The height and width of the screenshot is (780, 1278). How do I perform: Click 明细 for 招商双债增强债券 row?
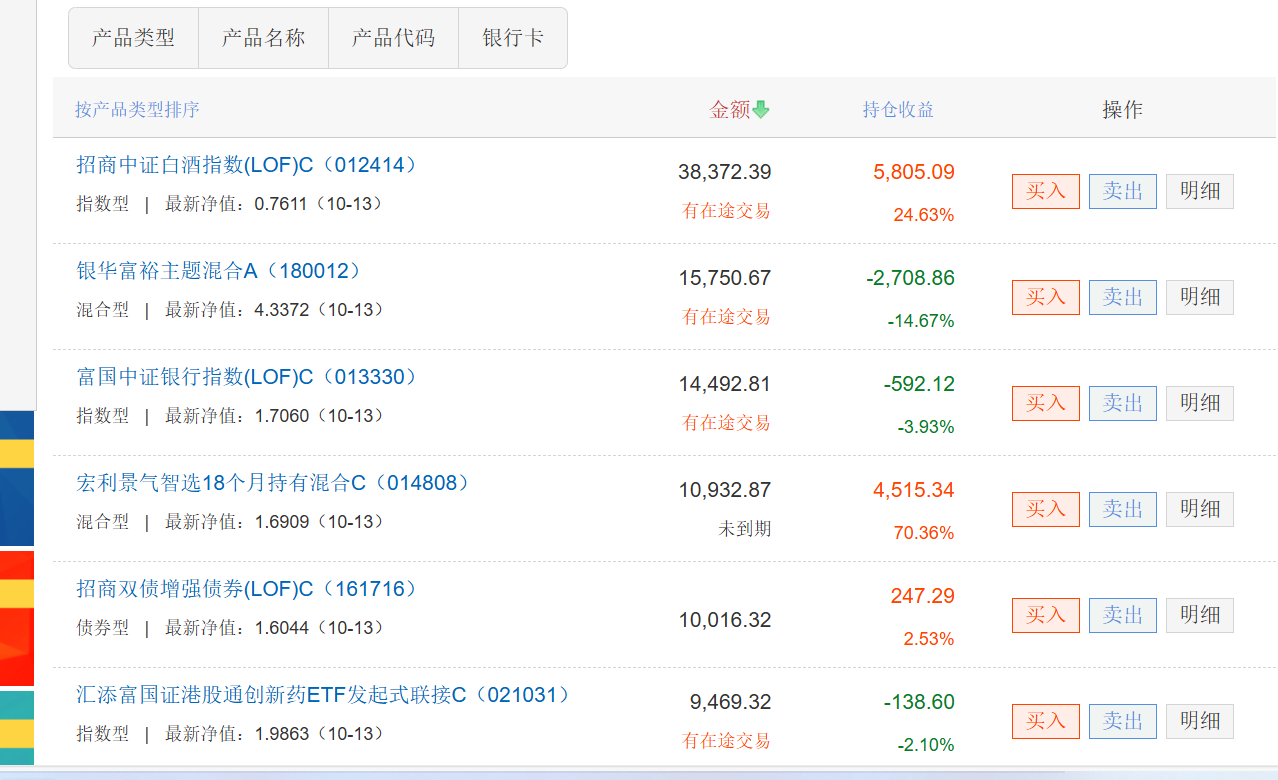pyautogui.click(x=1200, y=615)
